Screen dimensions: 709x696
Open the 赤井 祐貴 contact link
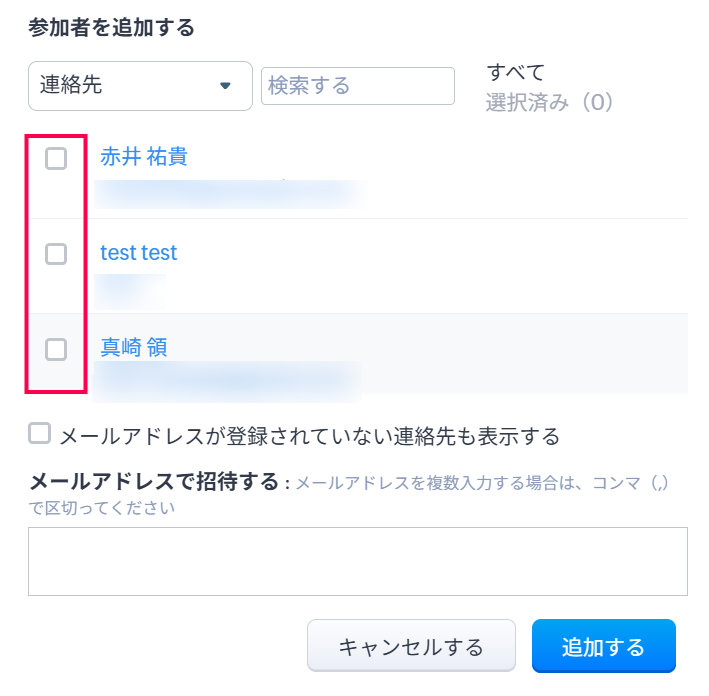pos(144,157)
